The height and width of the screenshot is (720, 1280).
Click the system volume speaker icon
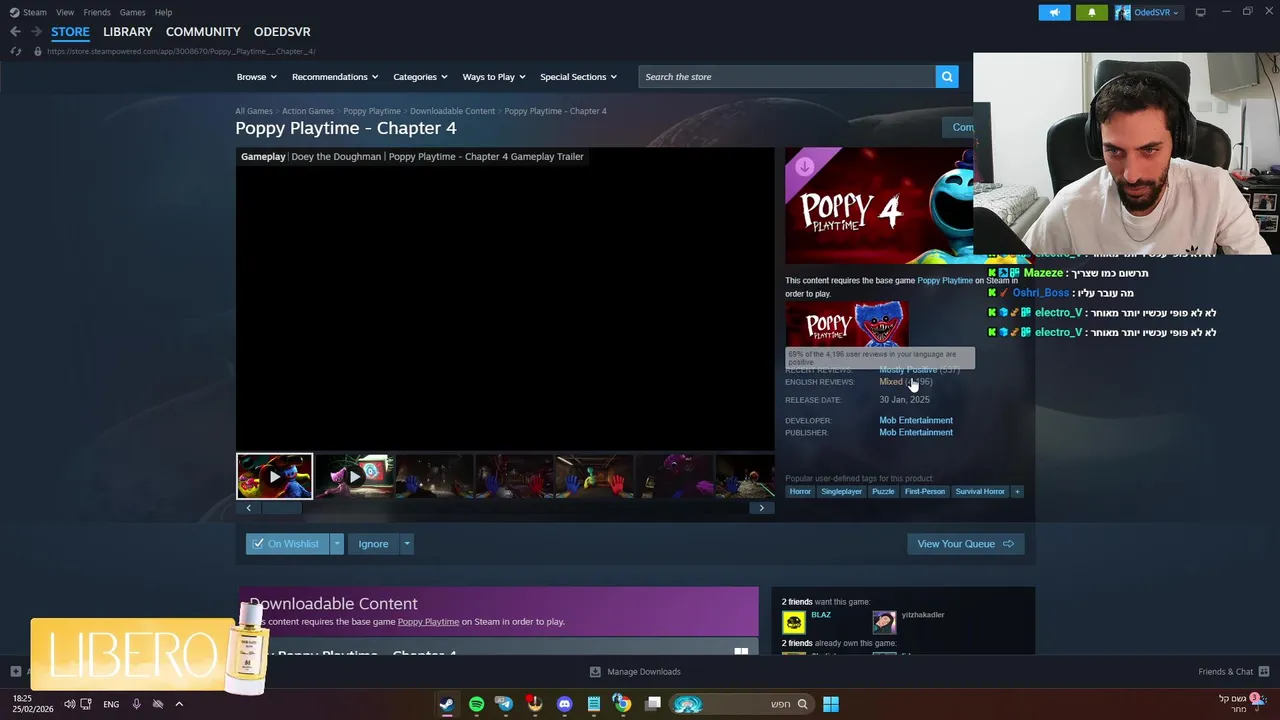pos(69,704)
